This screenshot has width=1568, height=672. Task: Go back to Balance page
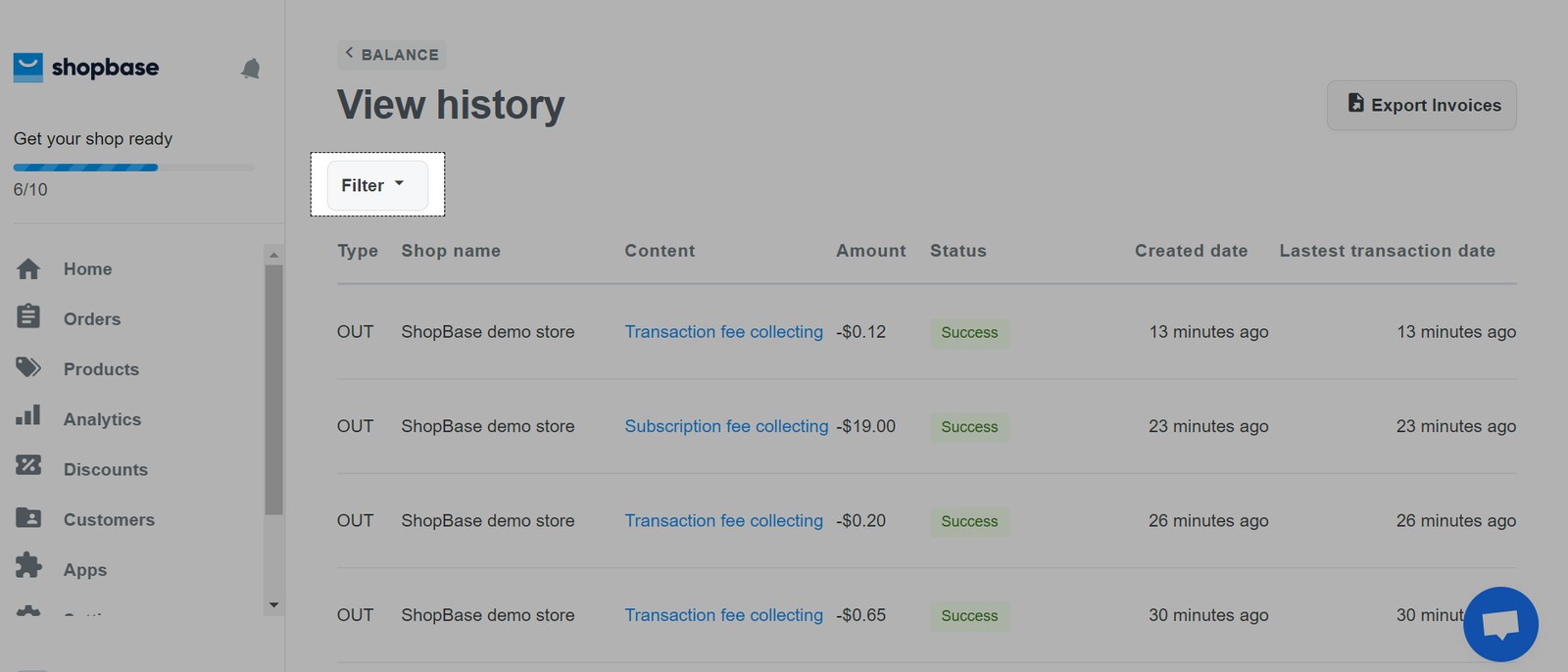point(392,55)
